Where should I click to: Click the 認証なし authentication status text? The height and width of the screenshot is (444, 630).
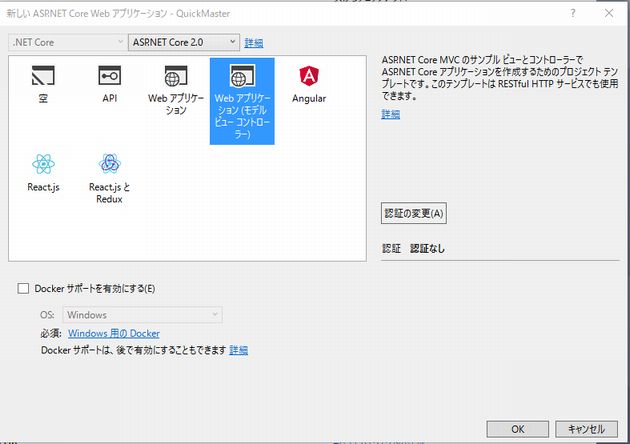(x=427, y=249)
